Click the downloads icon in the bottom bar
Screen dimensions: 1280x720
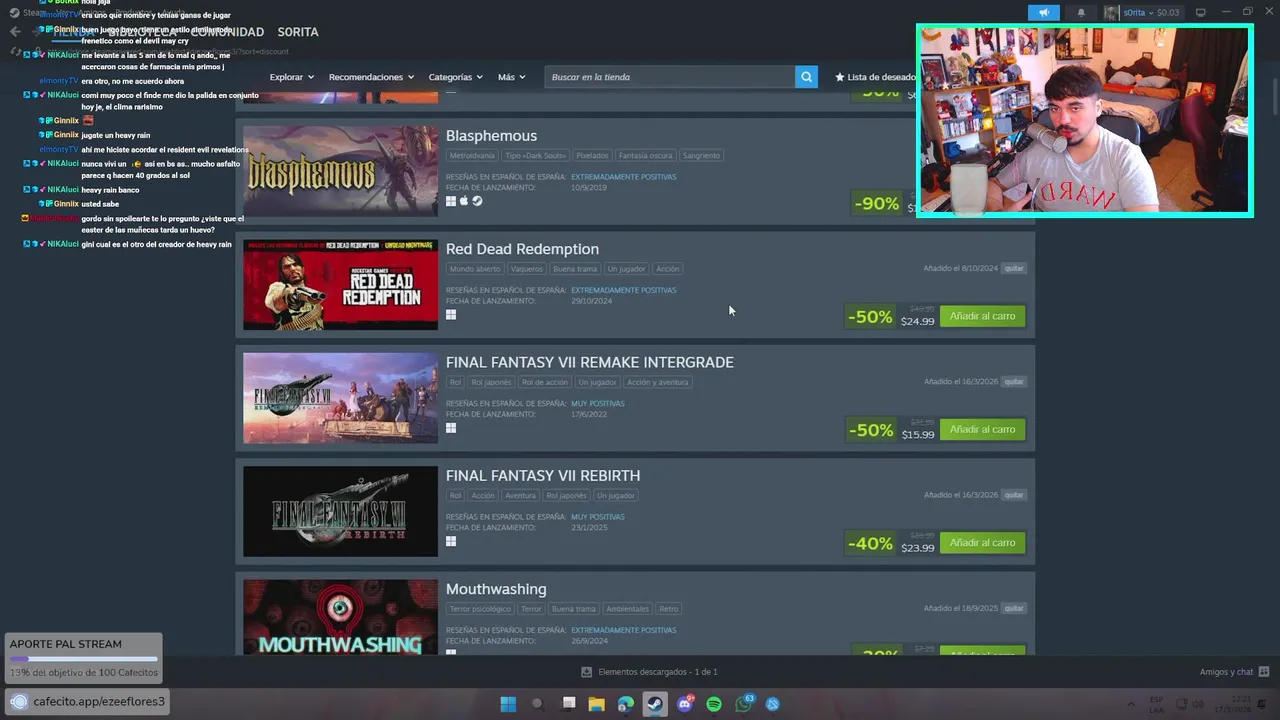(x=587, y=672)
